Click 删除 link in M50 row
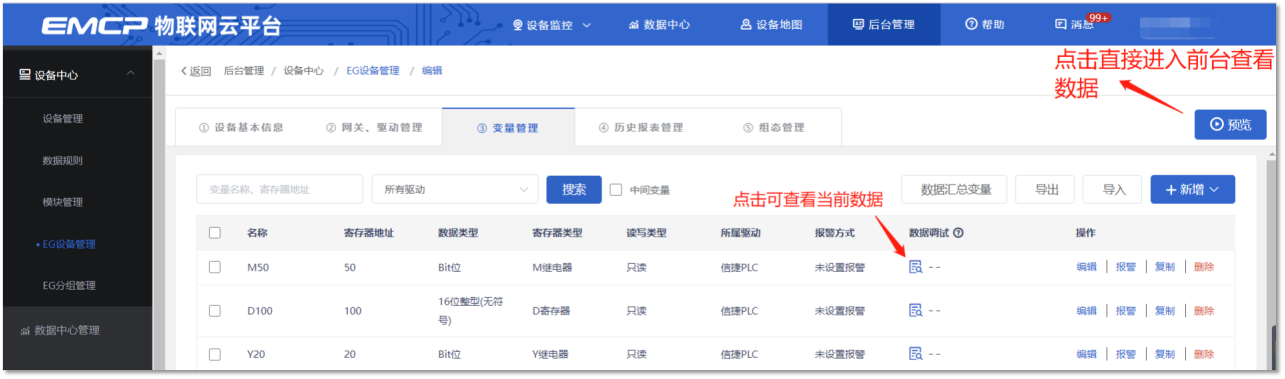1285x379 pixels. (1204, 267)
